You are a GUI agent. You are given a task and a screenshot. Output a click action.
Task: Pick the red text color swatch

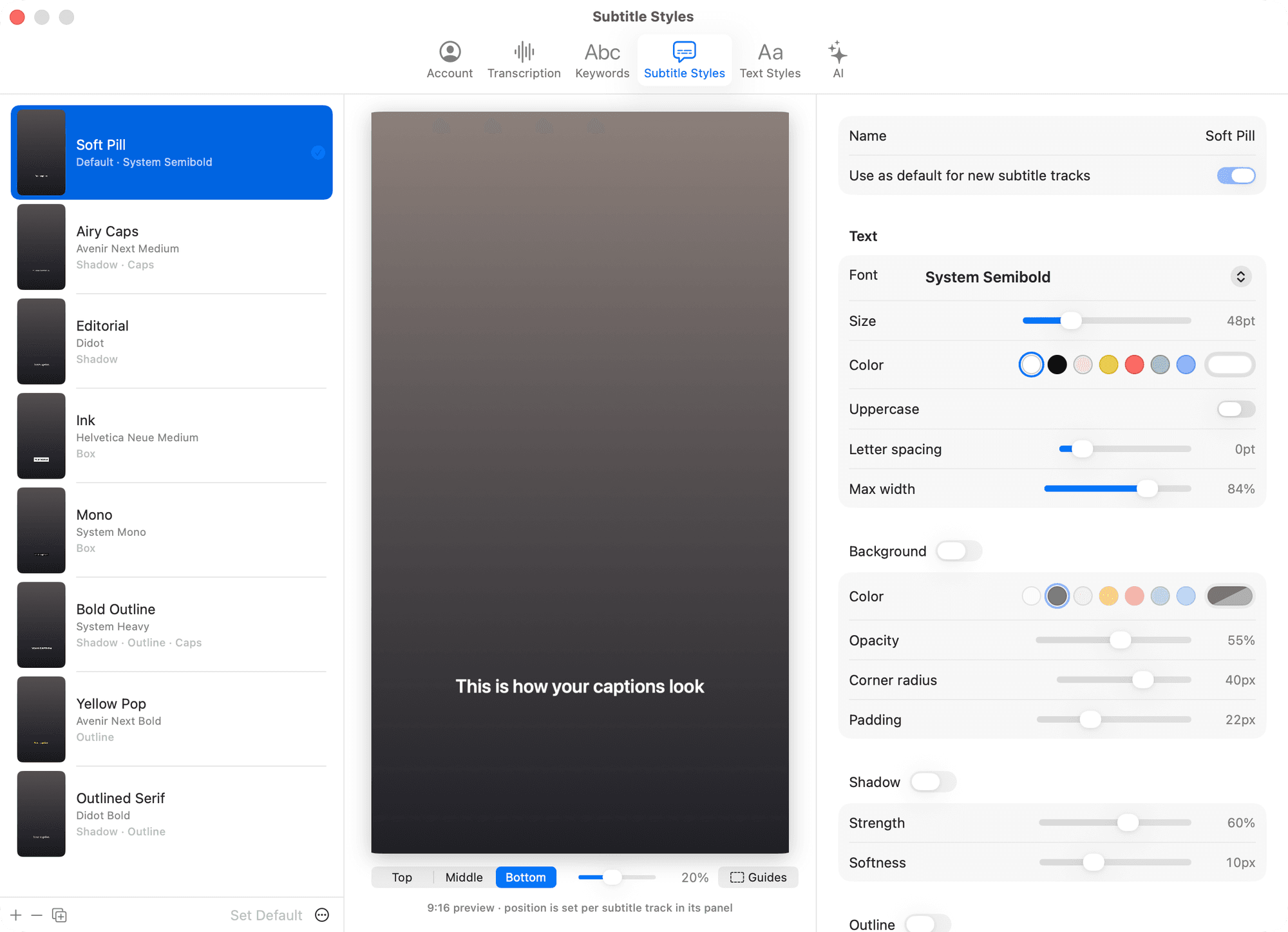[1134, 365]
